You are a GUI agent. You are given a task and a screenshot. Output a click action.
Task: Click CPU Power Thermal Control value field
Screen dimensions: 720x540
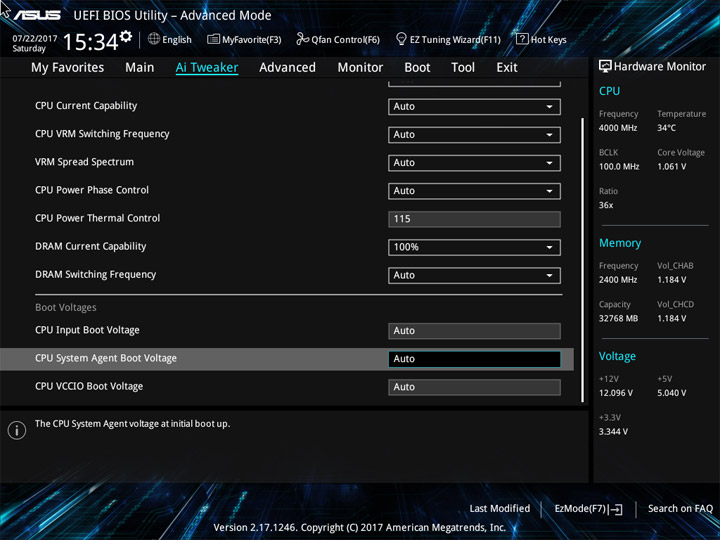pos(474,219)
